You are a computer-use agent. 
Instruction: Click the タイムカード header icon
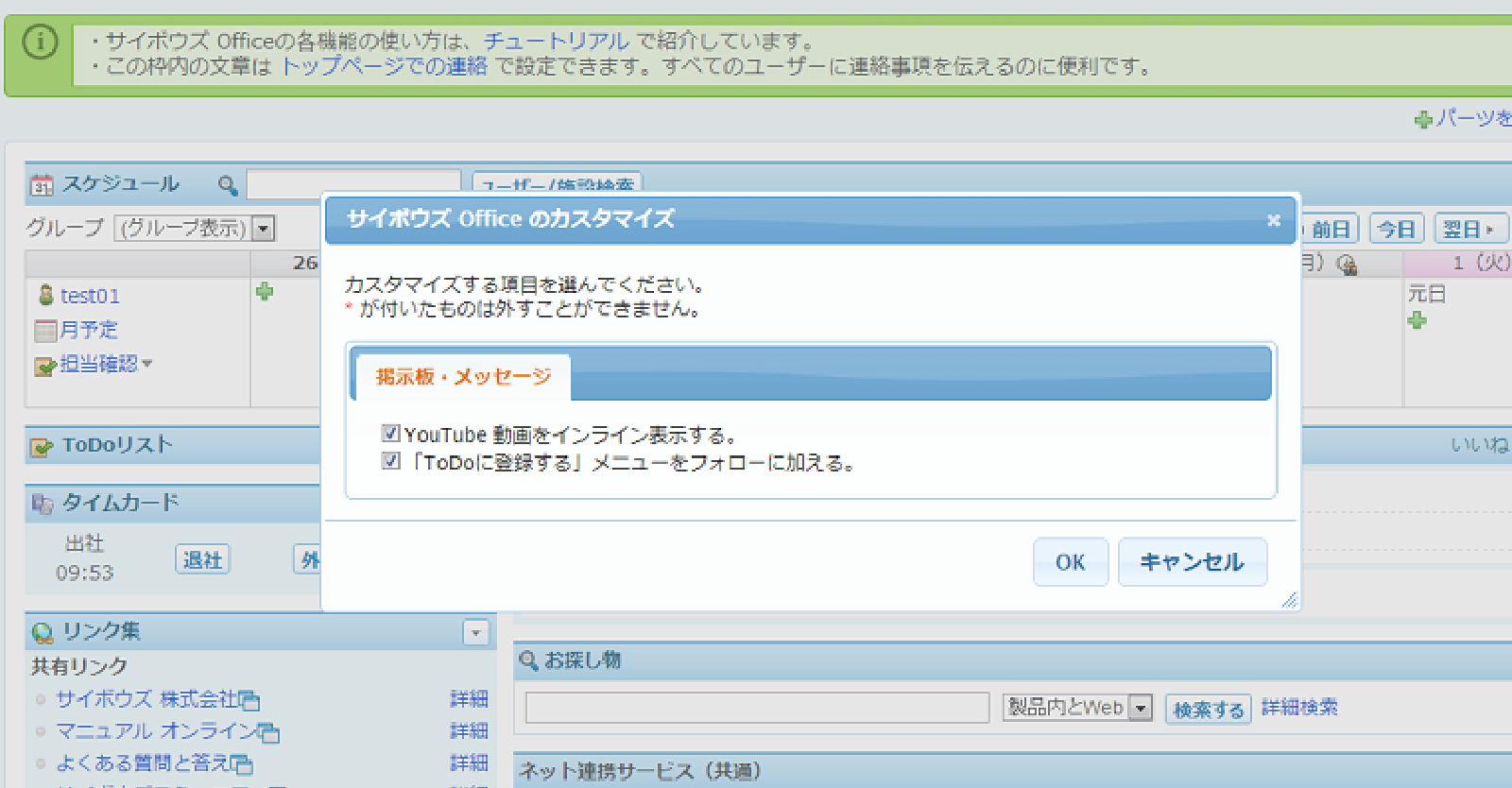pyautogui.click(x=42, y=504)
